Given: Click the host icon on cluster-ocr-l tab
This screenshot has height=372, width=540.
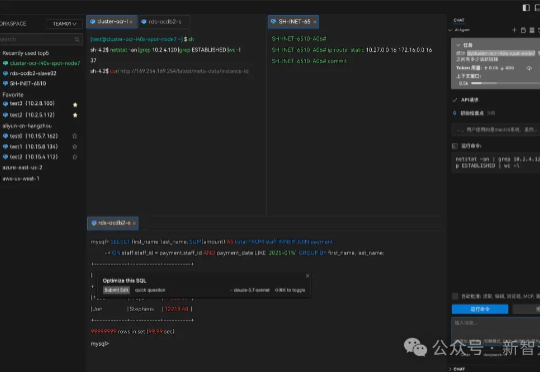Looking at the screenshot, I should click(93, 21).
